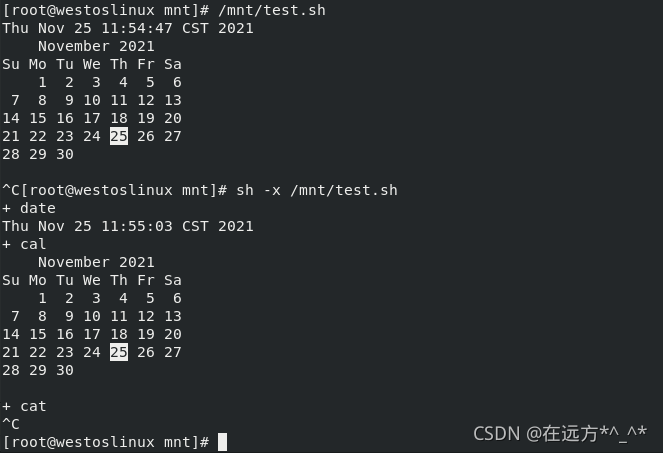
Task: Click day 1 in the second calendar
Action: pos(42,298)
